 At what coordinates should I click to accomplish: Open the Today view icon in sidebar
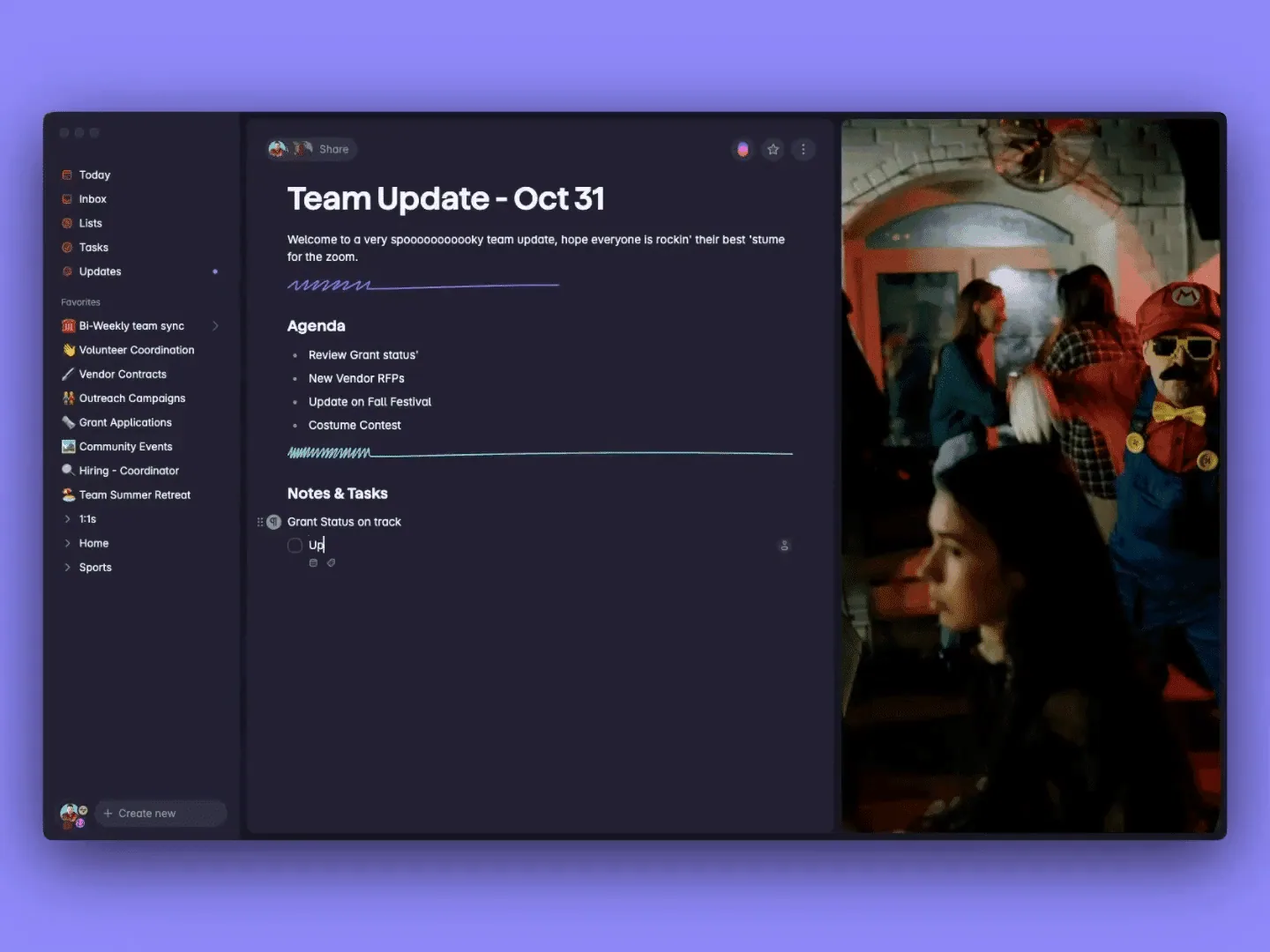67,175
